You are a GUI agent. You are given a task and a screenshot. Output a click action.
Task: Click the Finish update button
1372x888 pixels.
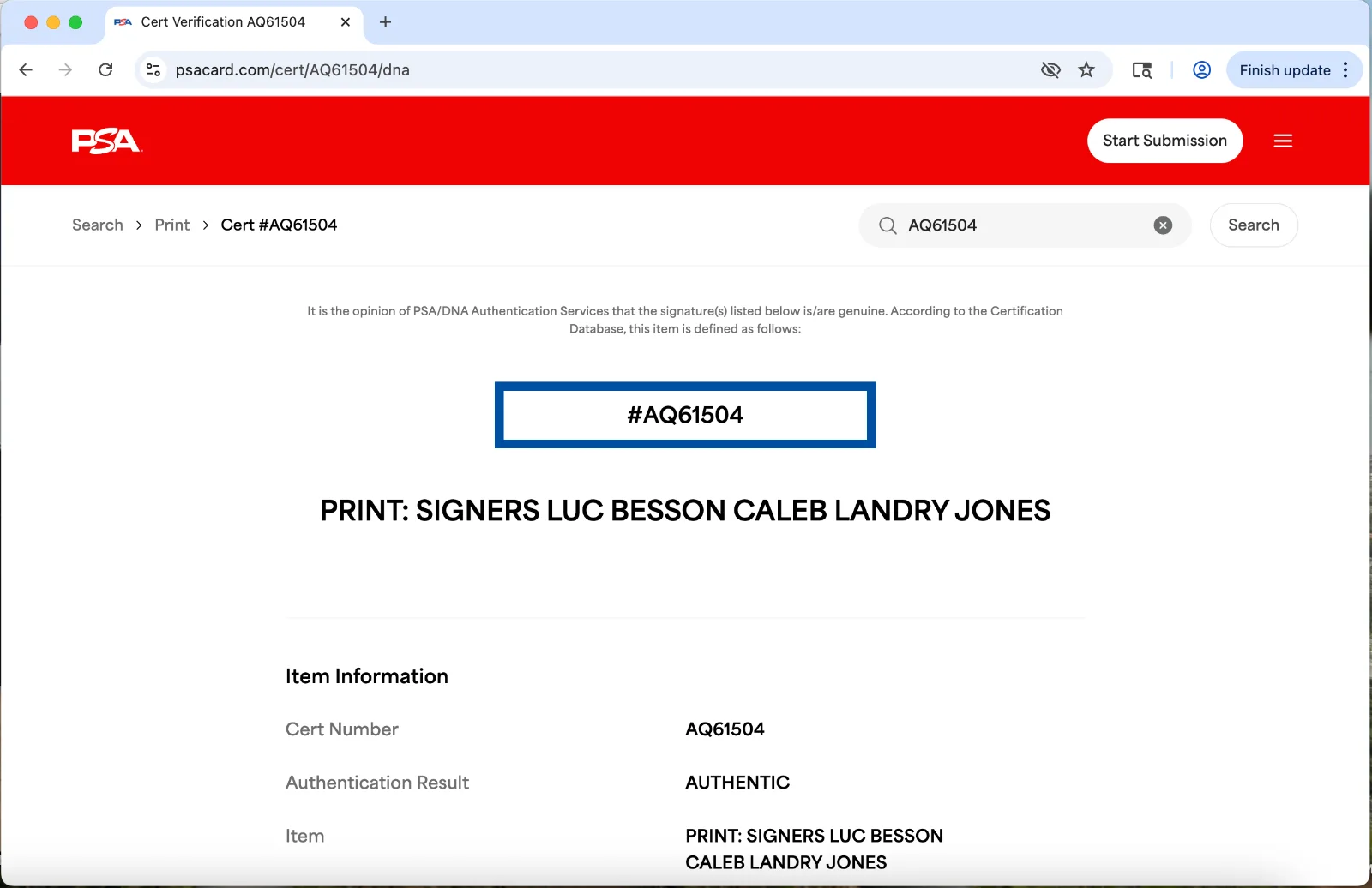(1285, 70)
